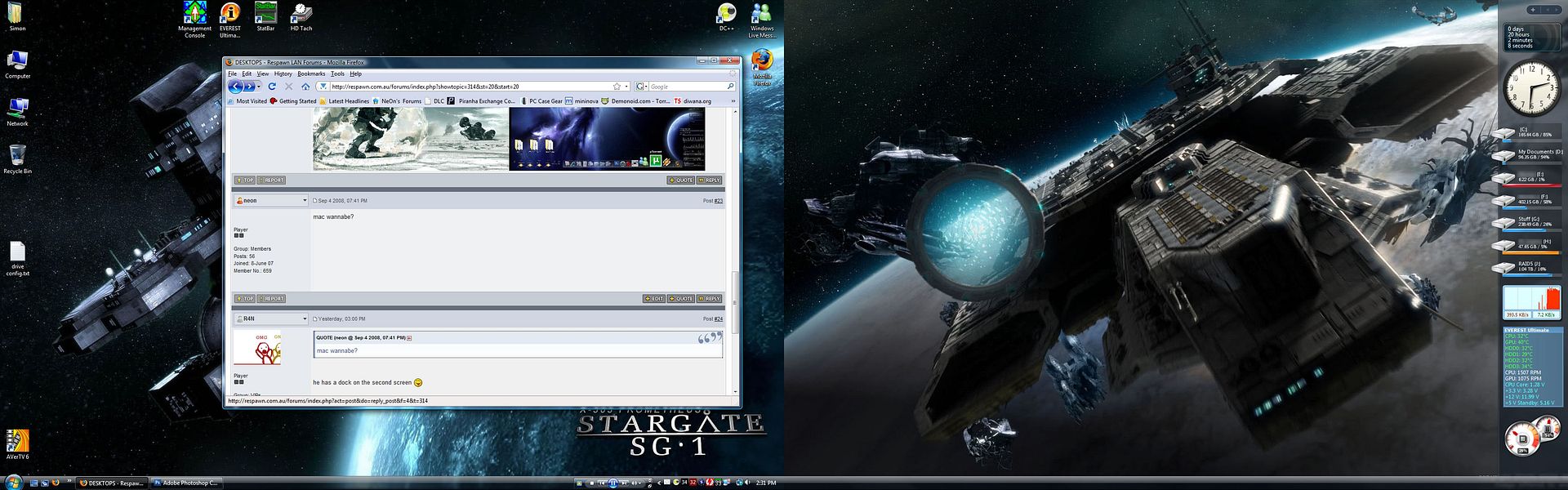Go back with Firefox Back arrow
This screenshot has height=490, width=1568.
234,87
